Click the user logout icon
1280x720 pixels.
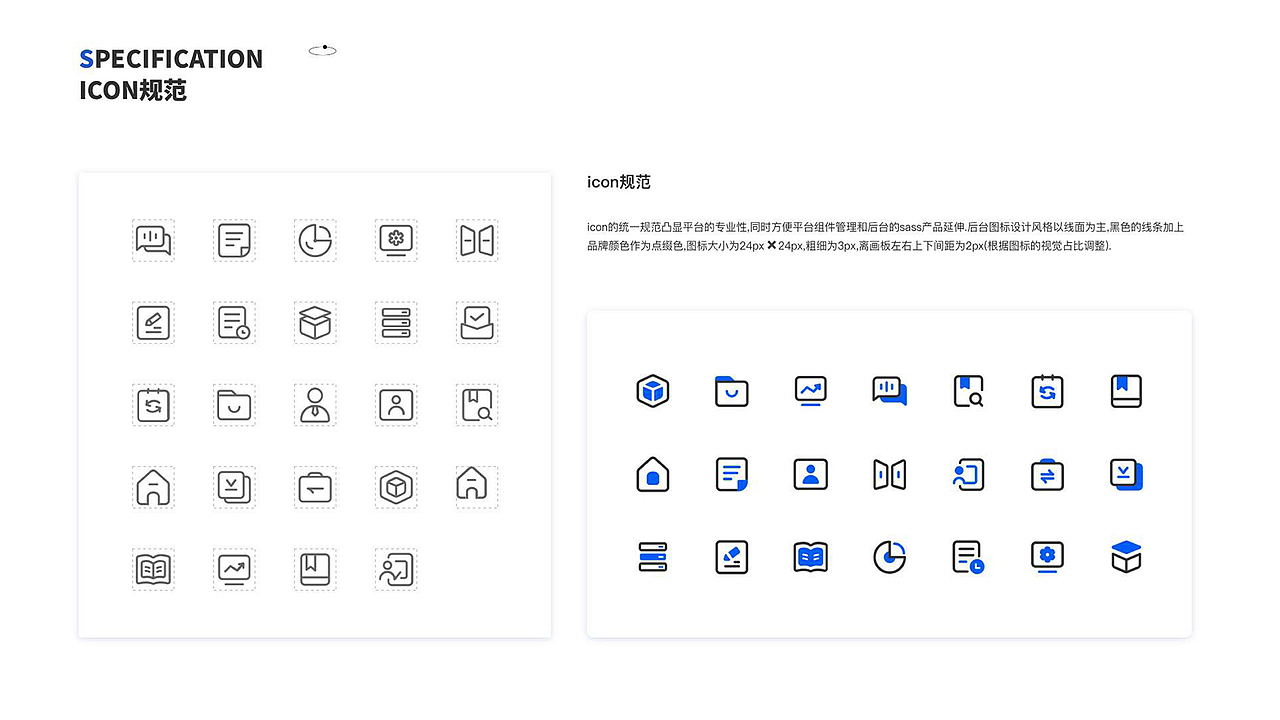[x=968, y=474]
